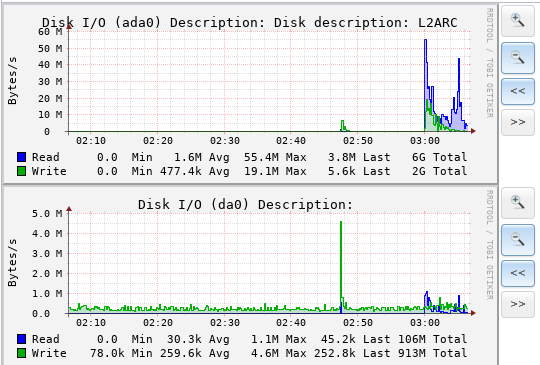Click the '259.6k Avg' write value for da0
The height and width of the screenshot is (365, 540).
click(x=195, y=353)
